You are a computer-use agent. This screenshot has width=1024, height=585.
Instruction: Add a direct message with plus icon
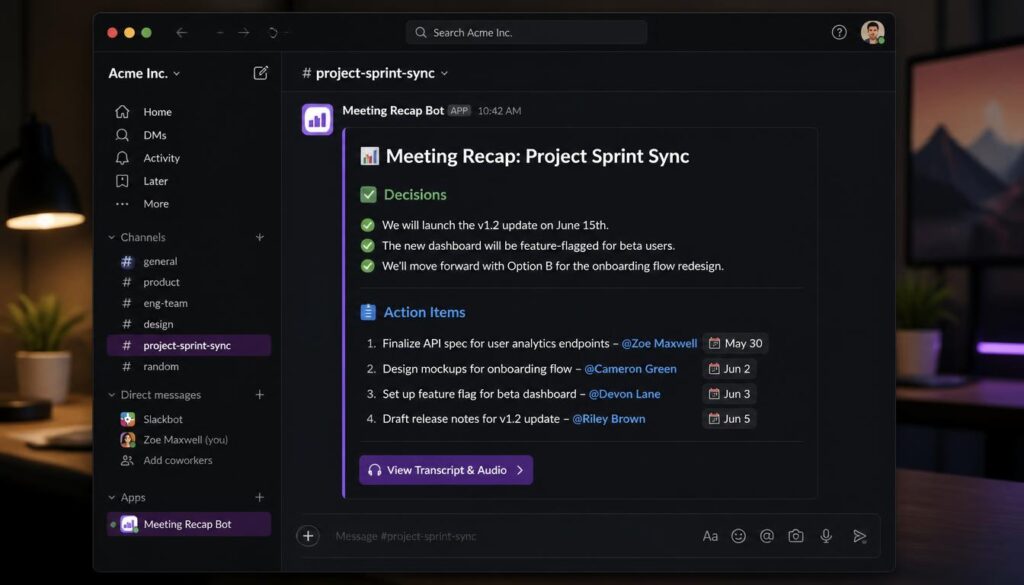coord(260,394)
